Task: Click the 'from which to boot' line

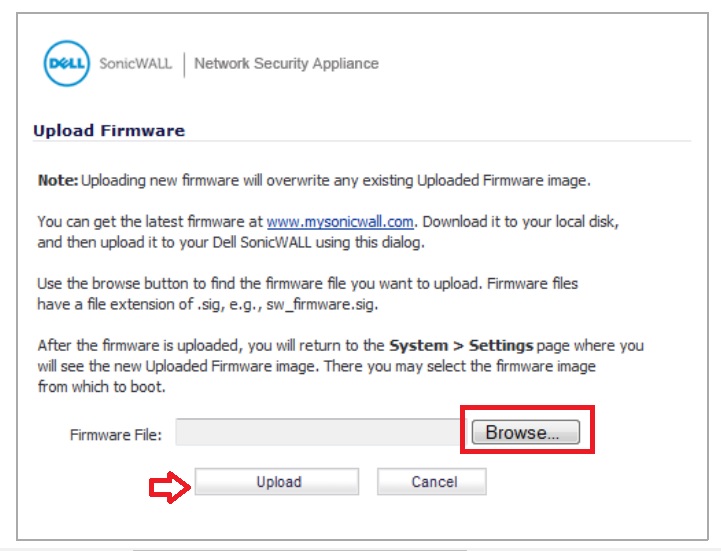Action: 102,387
